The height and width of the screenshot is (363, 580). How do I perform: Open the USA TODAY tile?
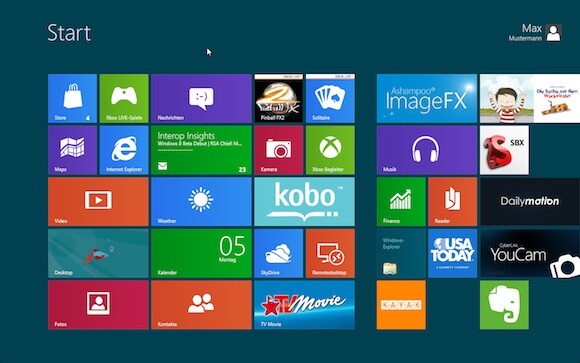[x=453, y=253]
